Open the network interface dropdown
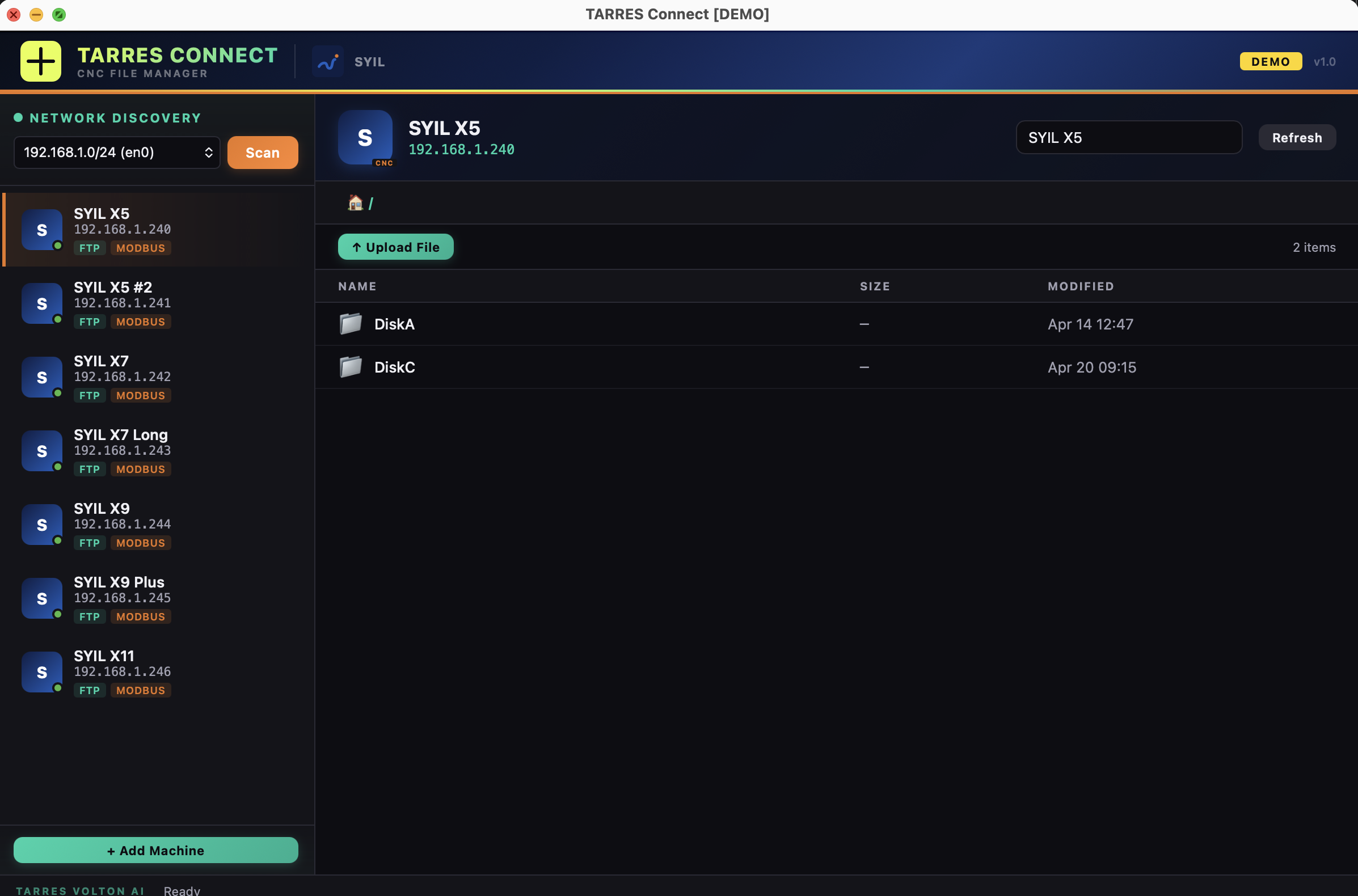 coord(116,152)
